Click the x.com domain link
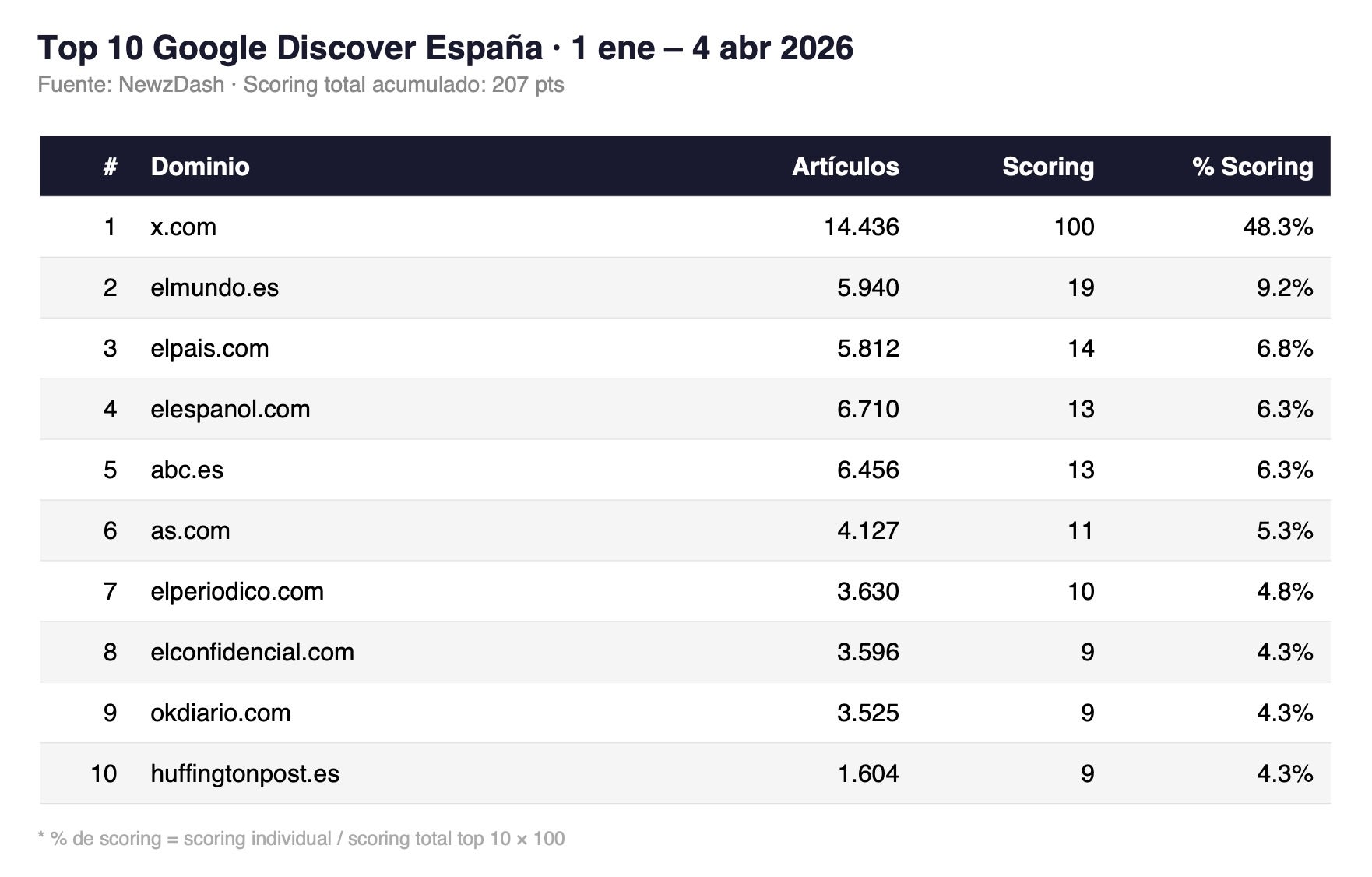Viewport: 1372px width, 877px height. [x=186, y=227]
